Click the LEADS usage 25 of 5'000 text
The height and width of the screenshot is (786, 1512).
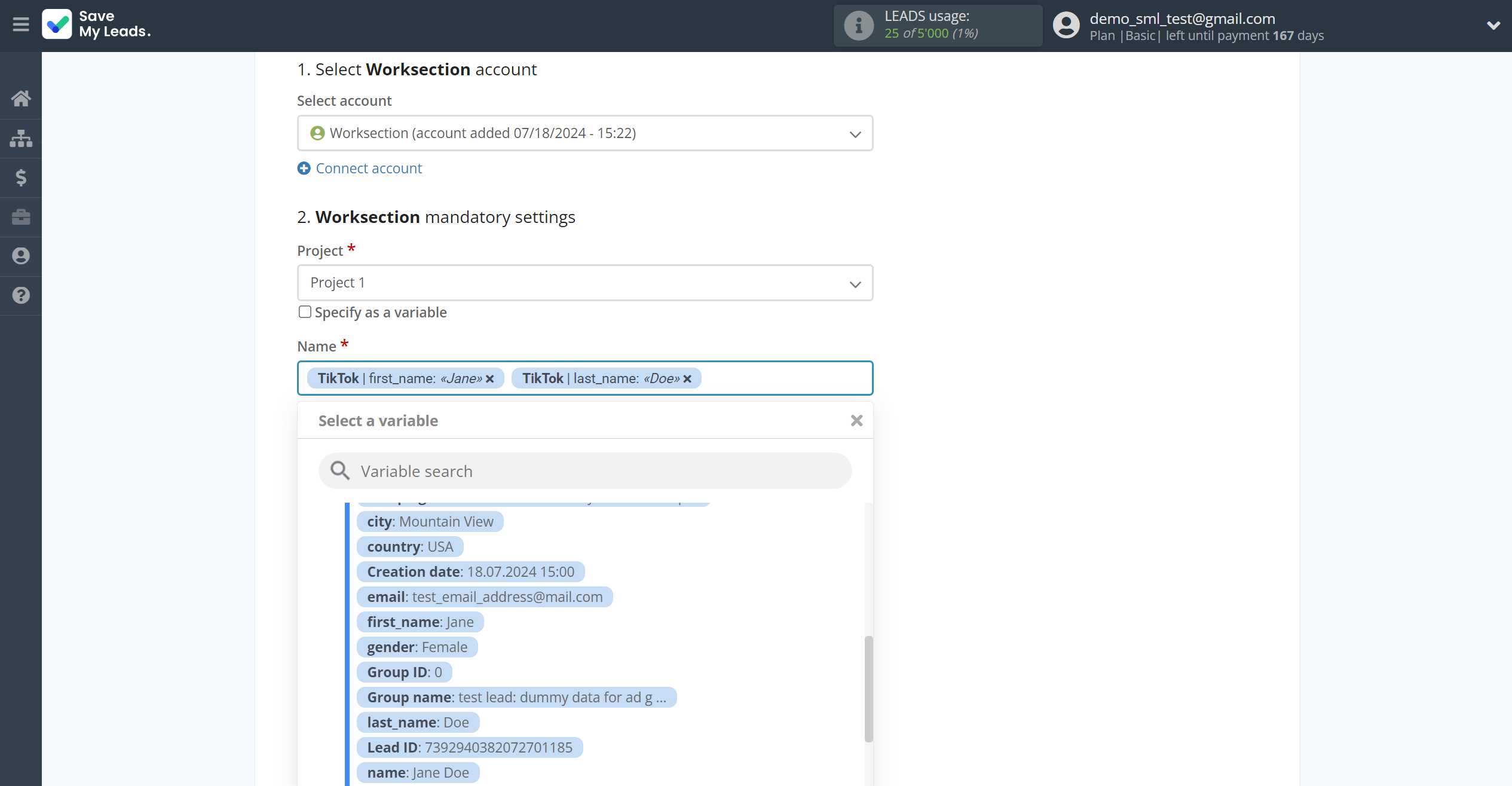point(931,33)
